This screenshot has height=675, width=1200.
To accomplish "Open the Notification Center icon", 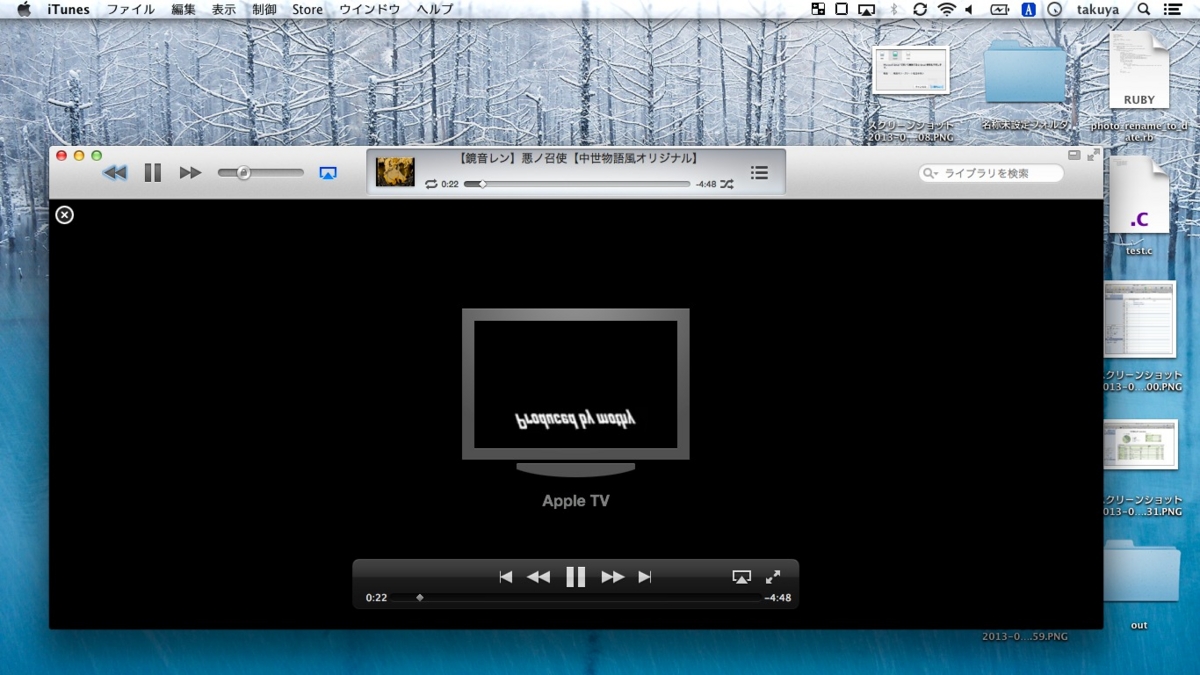I will pyautogui.click(x=1174, y=9).
